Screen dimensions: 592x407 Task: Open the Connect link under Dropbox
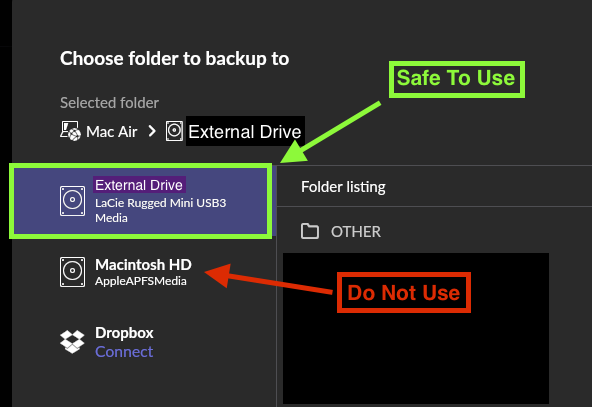coord(124,352)
